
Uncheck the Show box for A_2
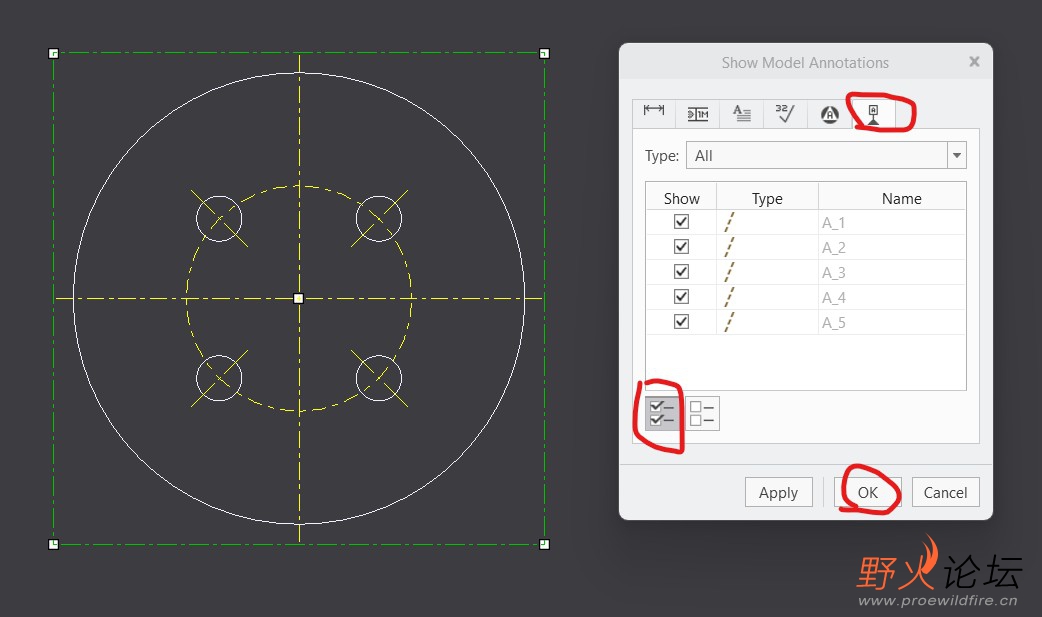(x=681, y=247)
